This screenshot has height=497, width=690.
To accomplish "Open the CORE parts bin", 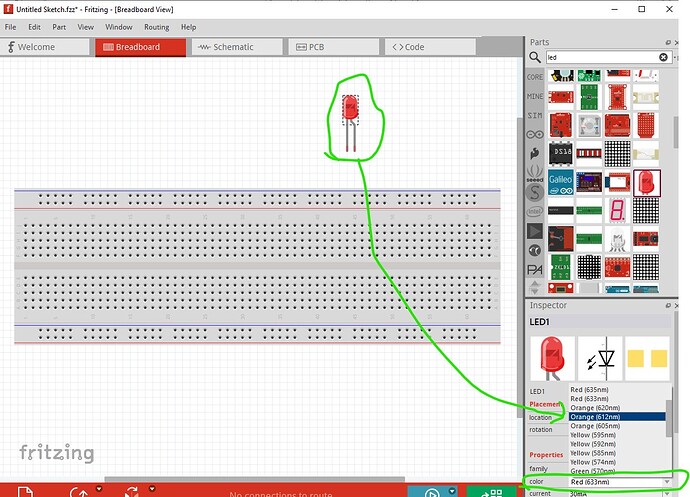I will [535, 77].
